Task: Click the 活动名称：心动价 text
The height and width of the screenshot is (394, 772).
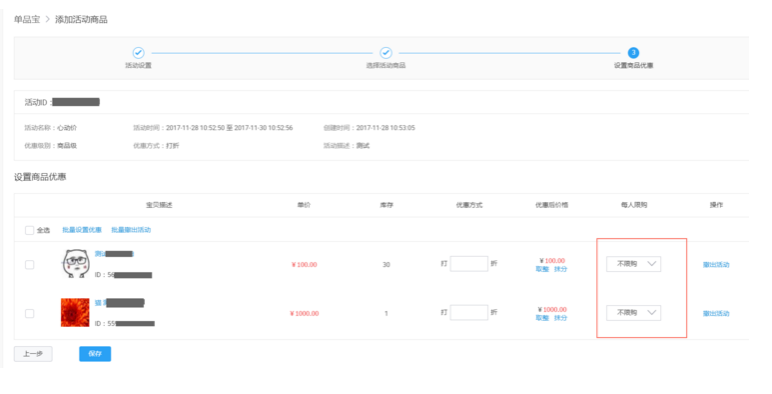Action: pyautogui.click(x=51, y=128)
